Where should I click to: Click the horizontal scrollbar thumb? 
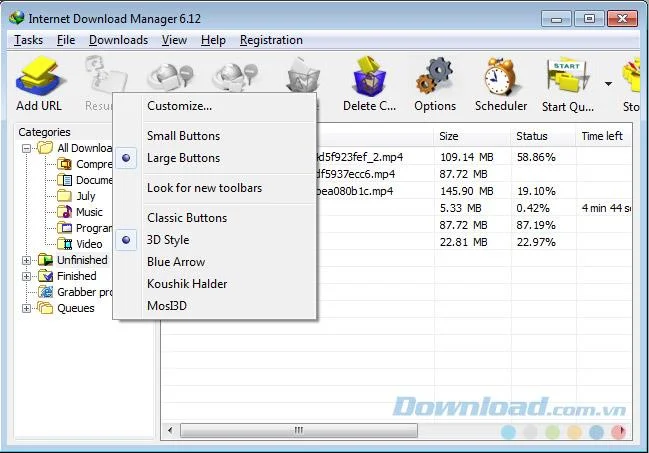pos(298,430)
